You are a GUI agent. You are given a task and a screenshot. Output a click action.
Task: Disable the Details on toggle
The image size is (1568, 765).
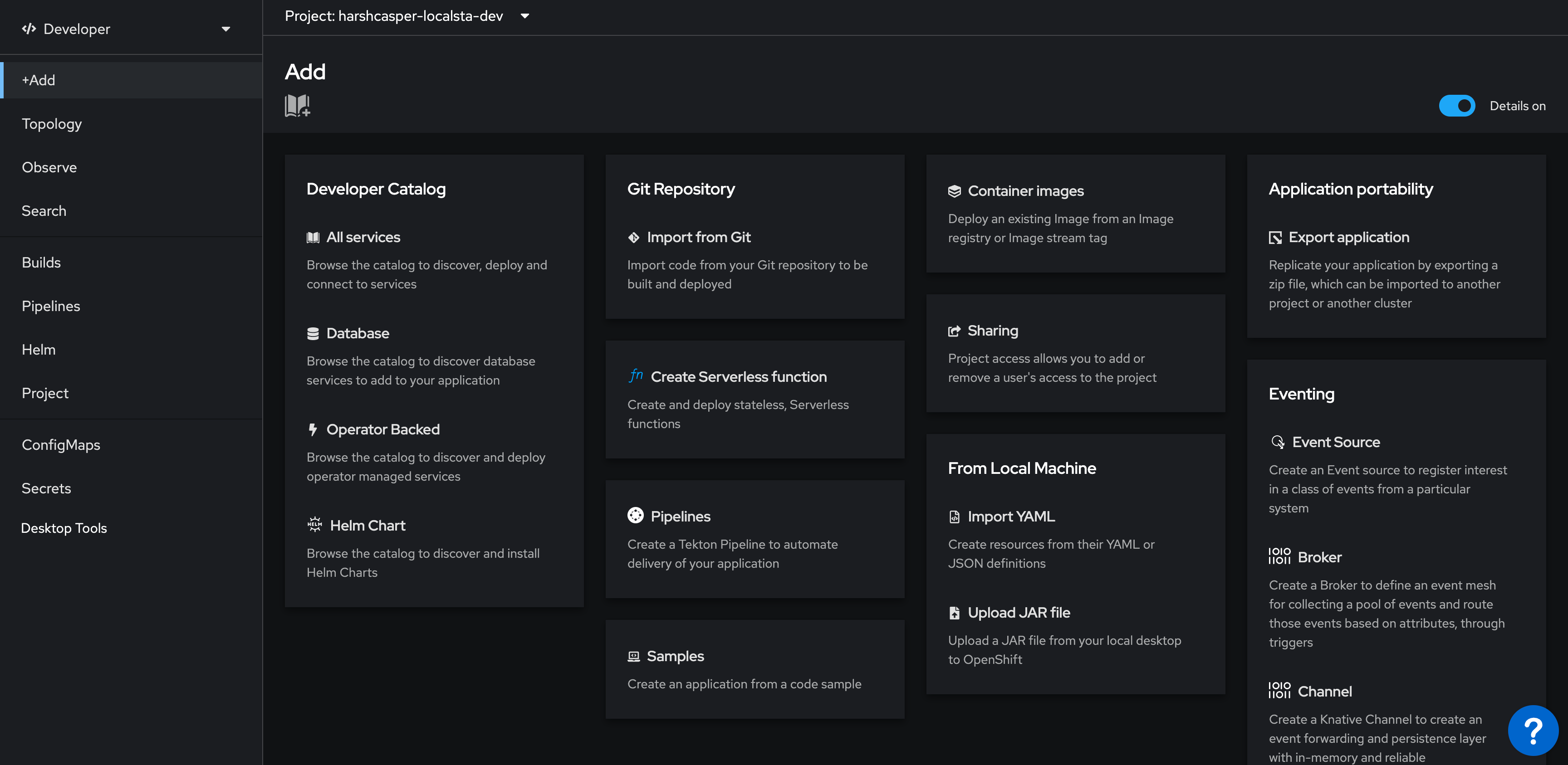pyautogui.click(x=1457, y=105)
